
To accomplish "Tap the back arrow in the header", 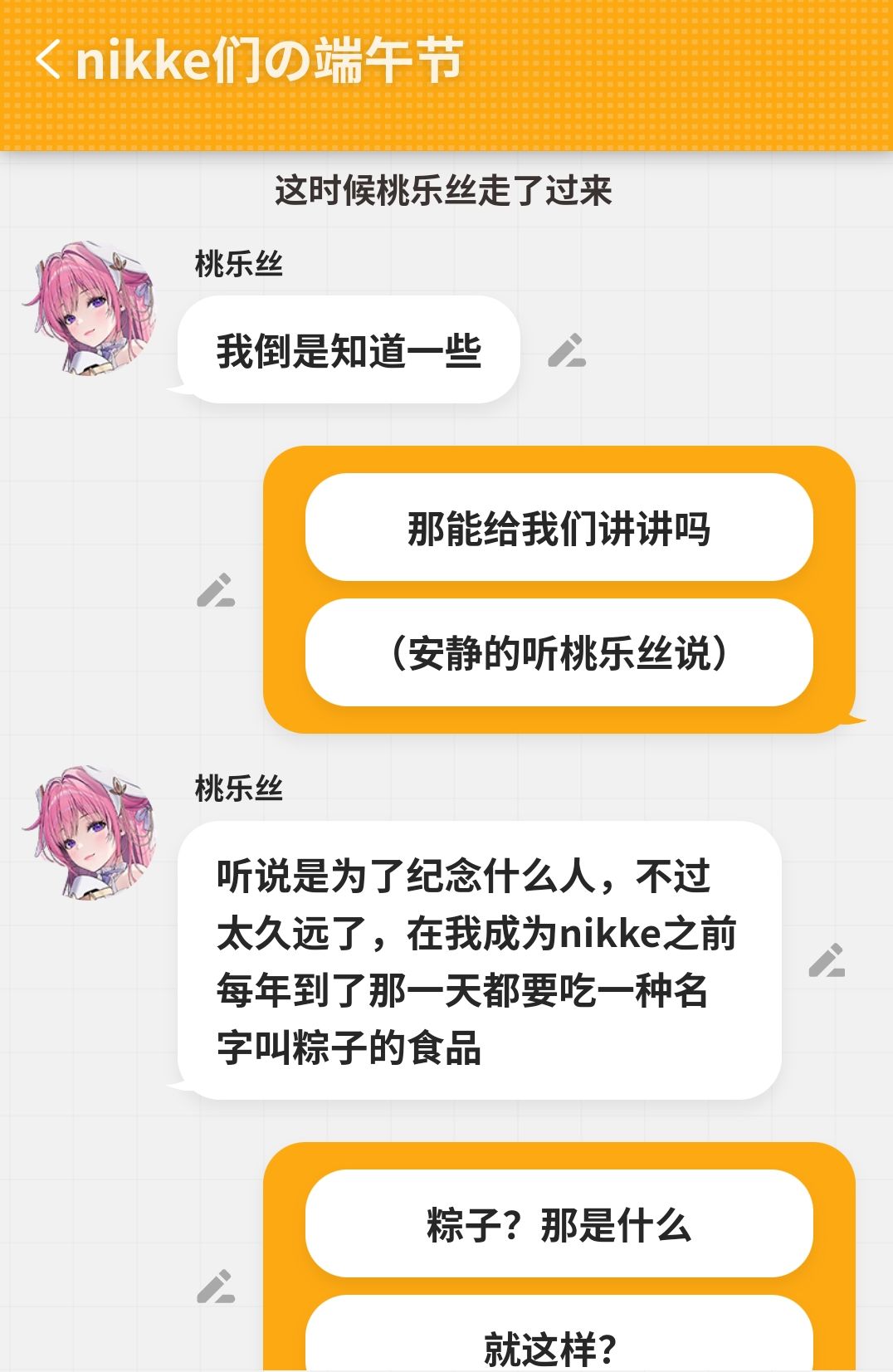I will (48, 61).
